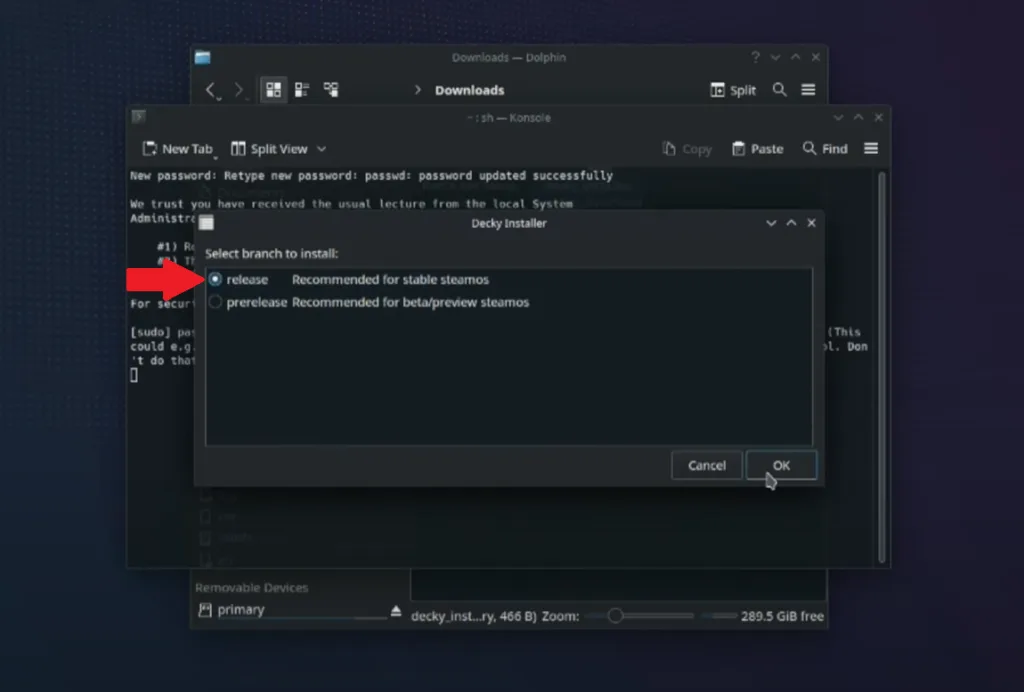
Task: Eject the primary removable device
Action: (396, 611)
